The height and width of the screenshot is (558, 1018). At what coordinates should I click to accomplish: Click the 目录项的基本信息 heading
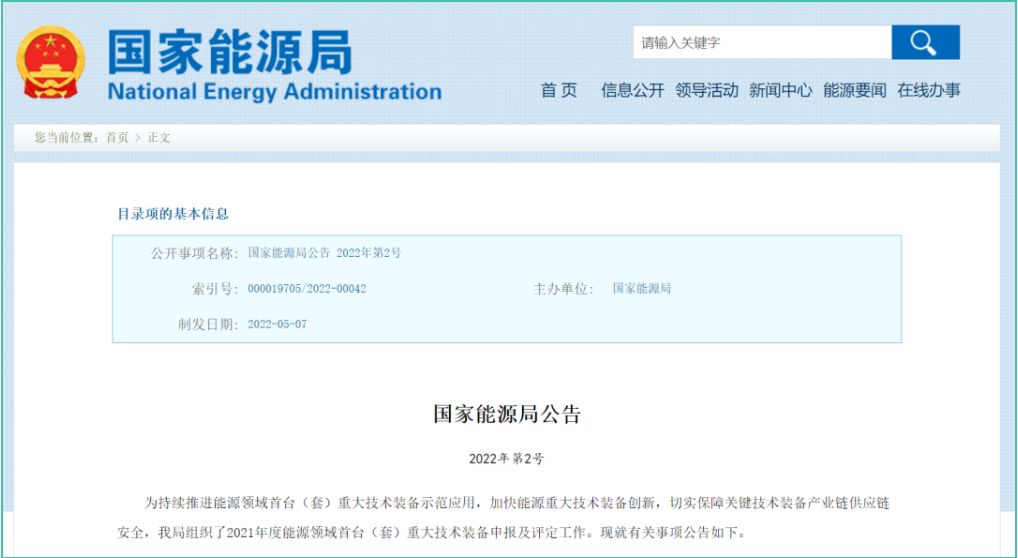pyautogui.click(x=173, y=214)
